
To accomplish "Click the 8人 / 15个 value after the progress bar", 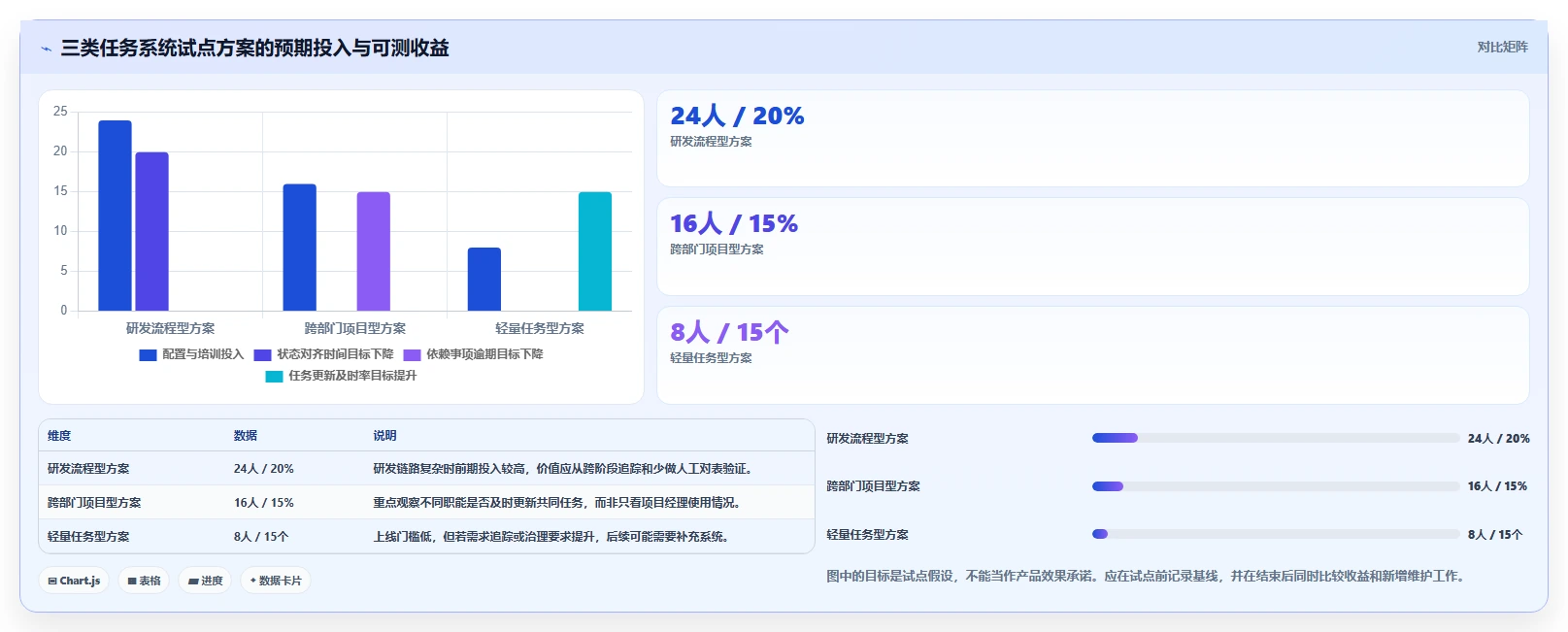I will click(x=1495, y=535).
